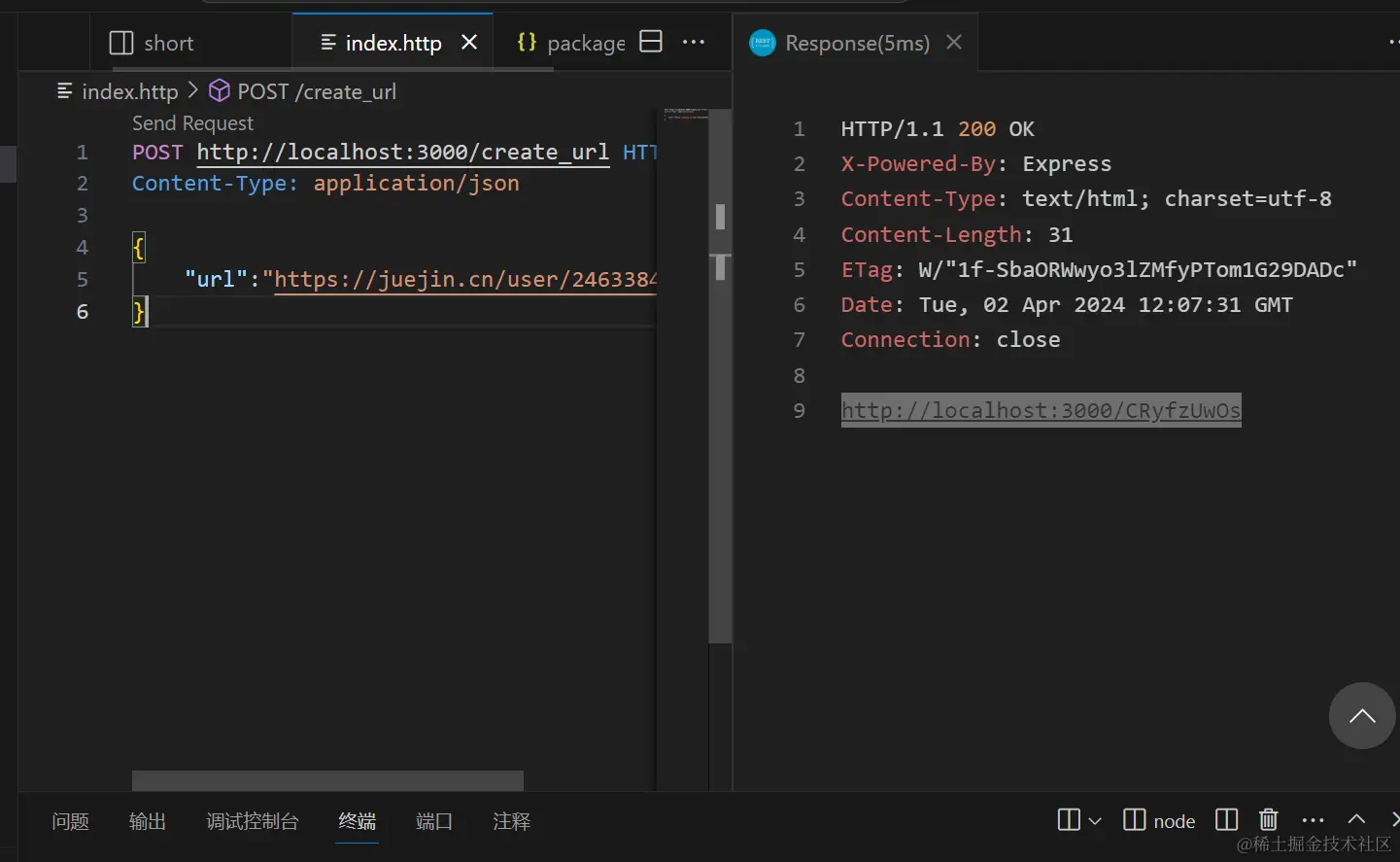Open the 注释 panel tab
Screen dimensions: 1400x862
(512, 822)
